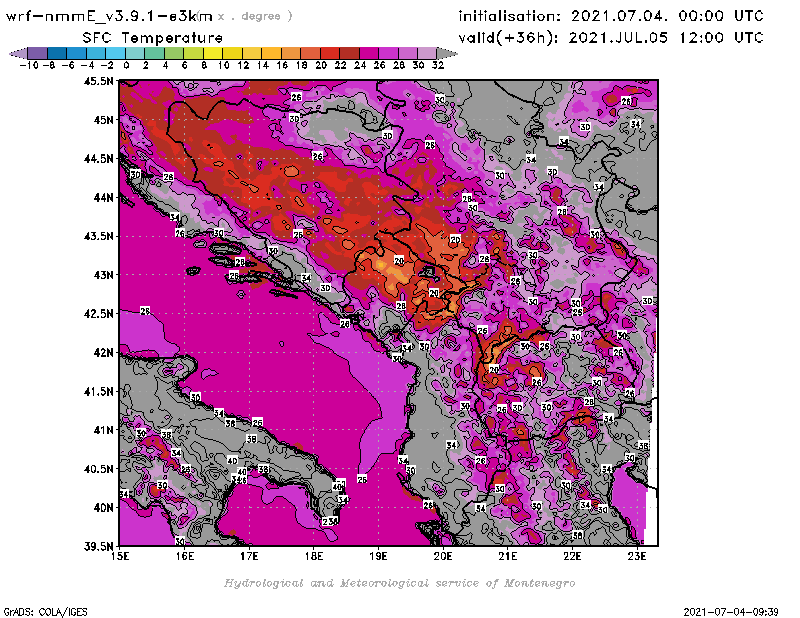Pick the green legend swatch from 2 to 4
Image resolution: width=800 pixels, height=618 pixels.
tap(154, 53)
